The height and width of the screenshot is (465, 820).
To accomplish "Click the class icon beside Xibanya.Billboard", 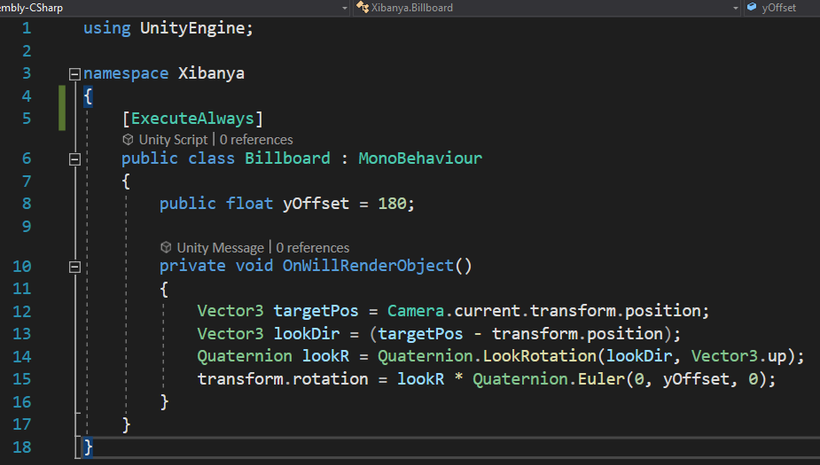I will pyautogui.click(x=362, y=7).
